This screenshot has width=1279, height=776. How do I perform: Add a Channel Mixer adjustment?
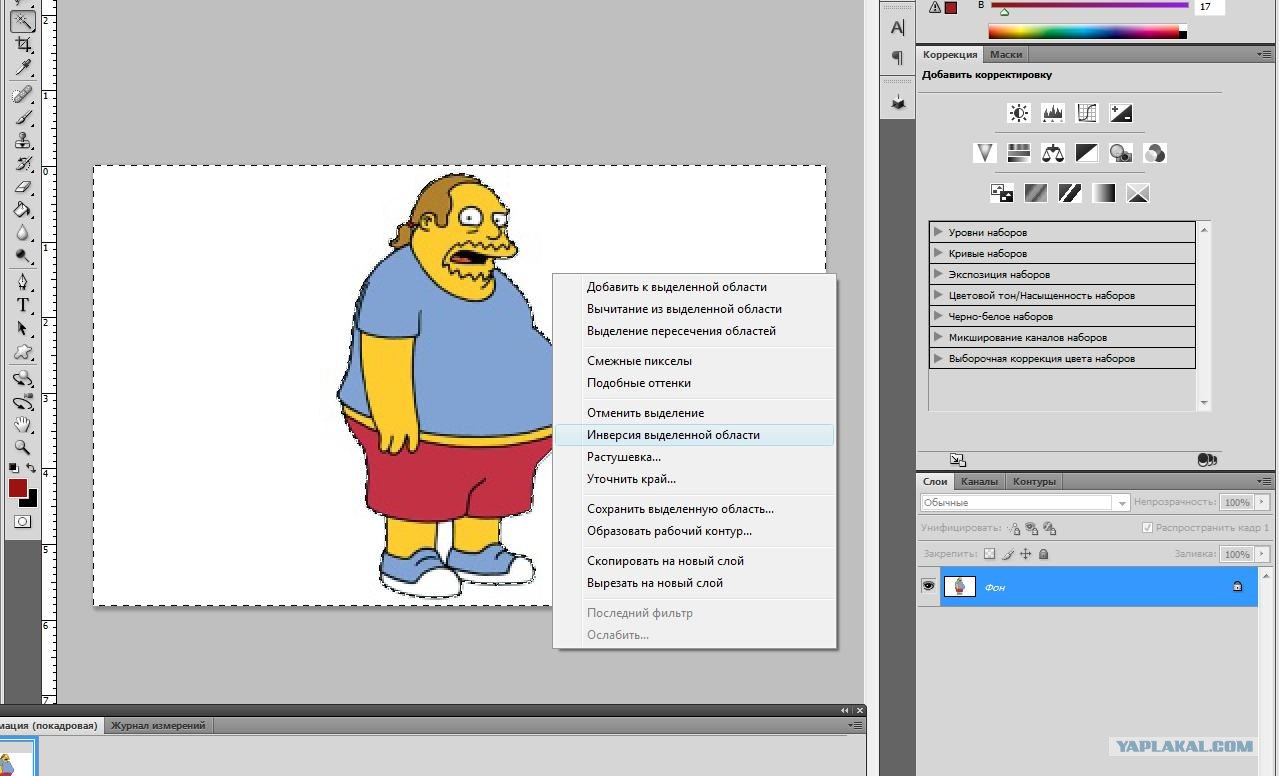click(x=1155, y=153)
